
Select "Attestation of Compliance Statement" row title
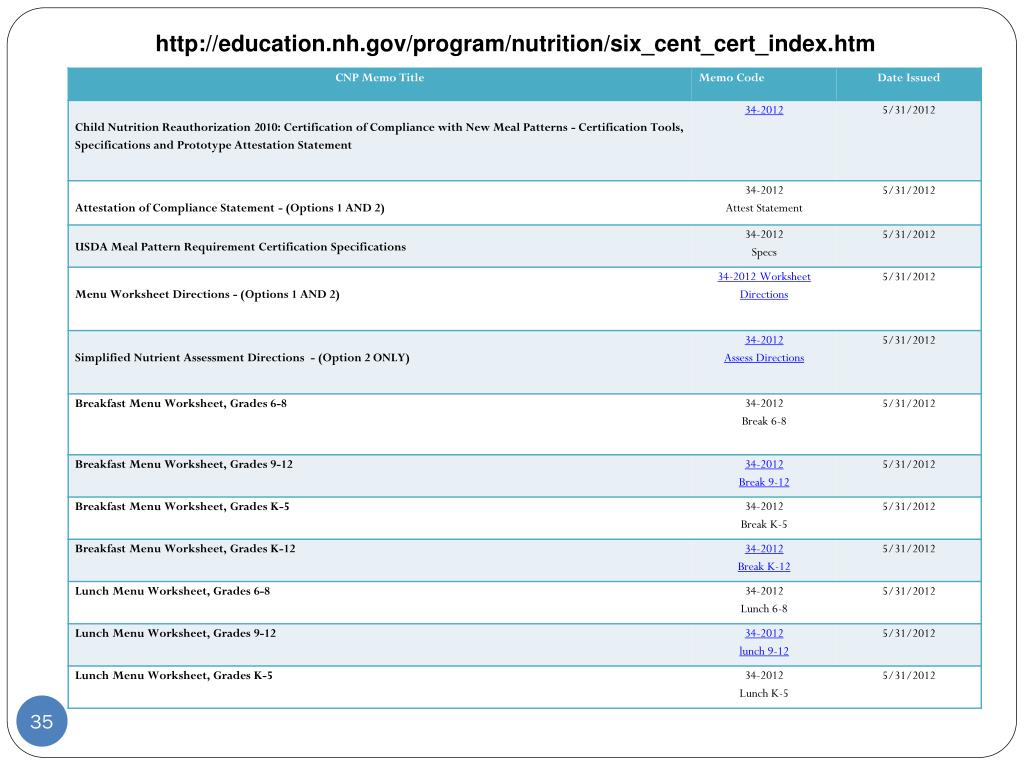click(229, 208)
